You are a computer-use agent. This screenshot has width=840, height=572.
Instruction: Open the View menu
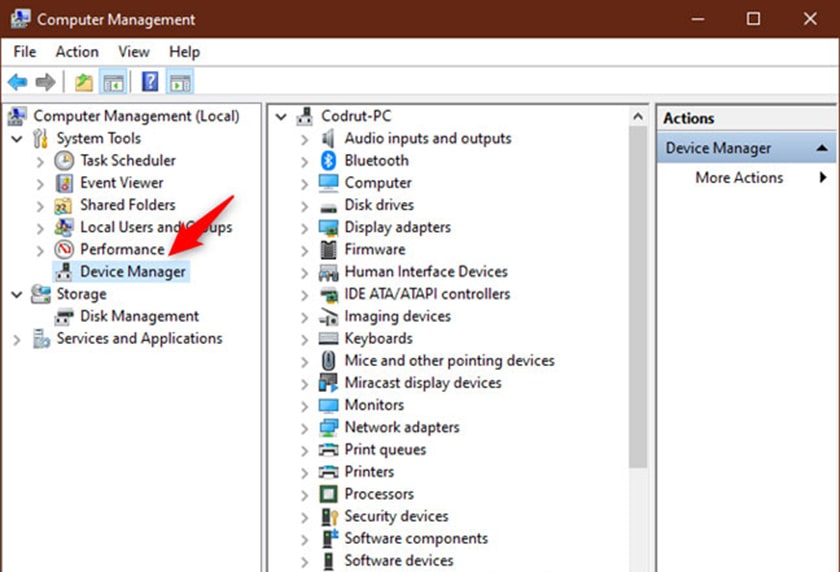tap(134, 52)
